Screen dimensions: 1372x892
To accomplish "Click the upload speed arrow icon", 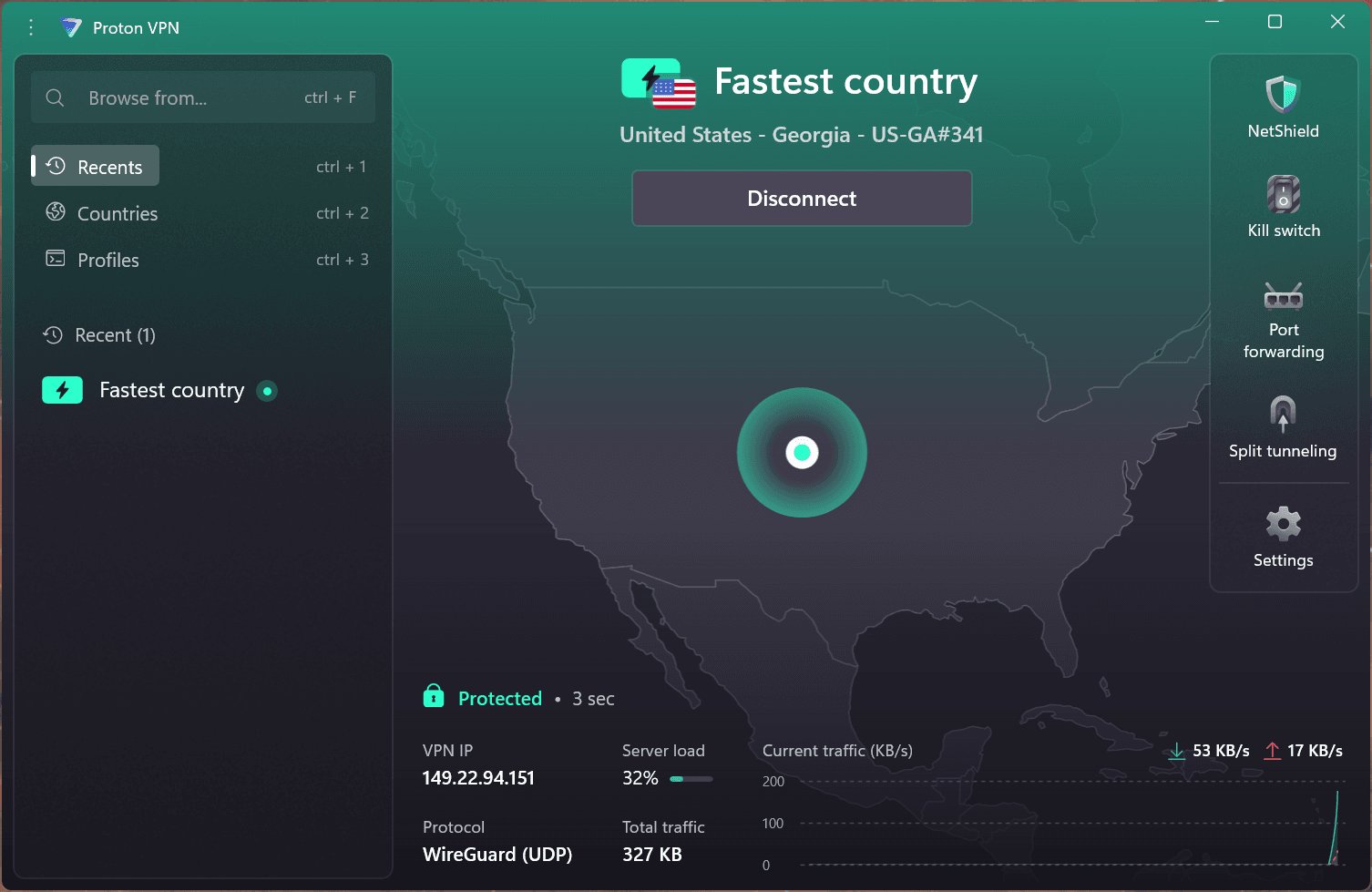I will pos(1272,751).
